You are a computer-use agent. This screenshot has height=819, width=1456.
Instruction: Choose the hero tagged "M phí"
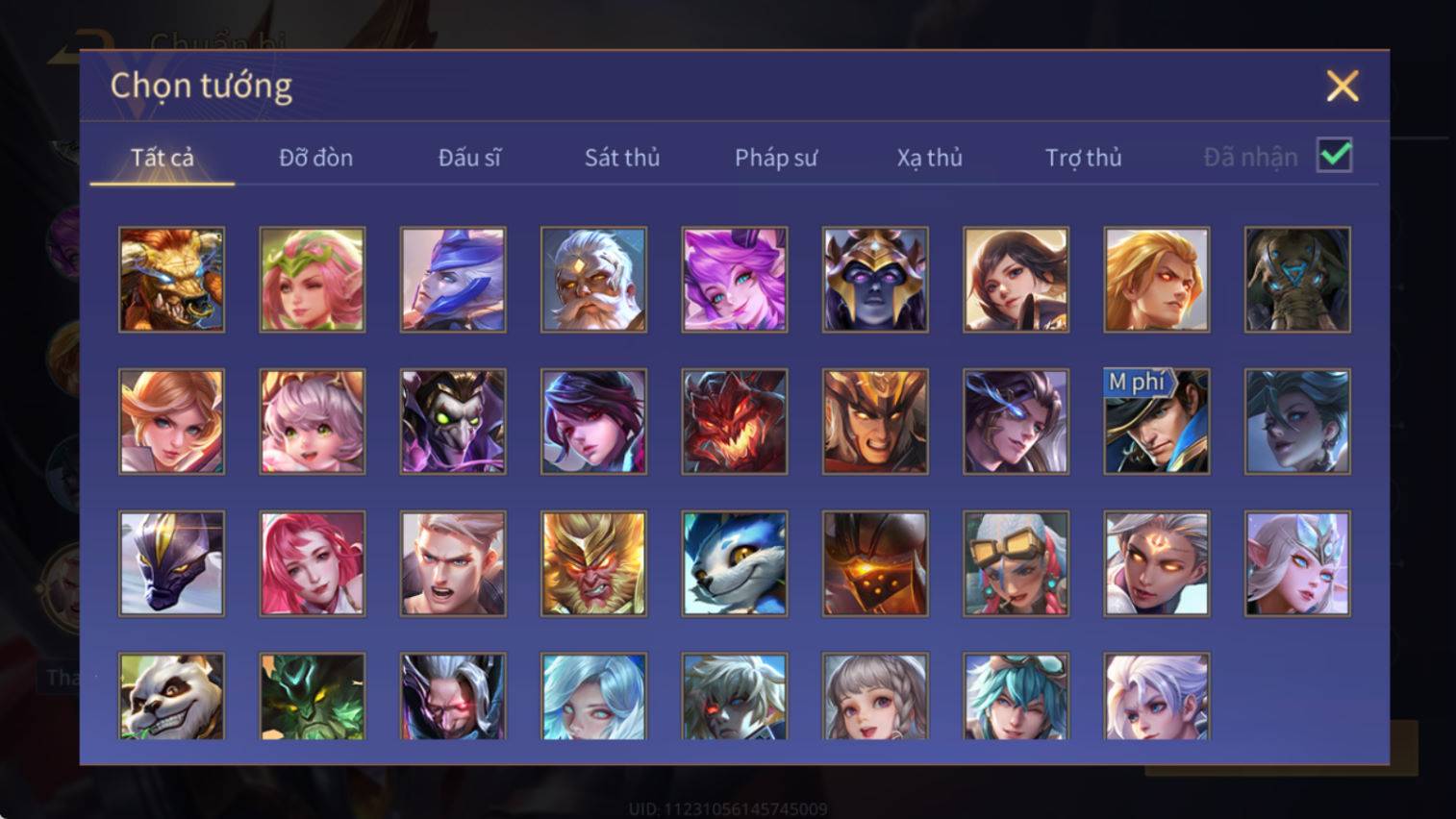coord(1156,421)
